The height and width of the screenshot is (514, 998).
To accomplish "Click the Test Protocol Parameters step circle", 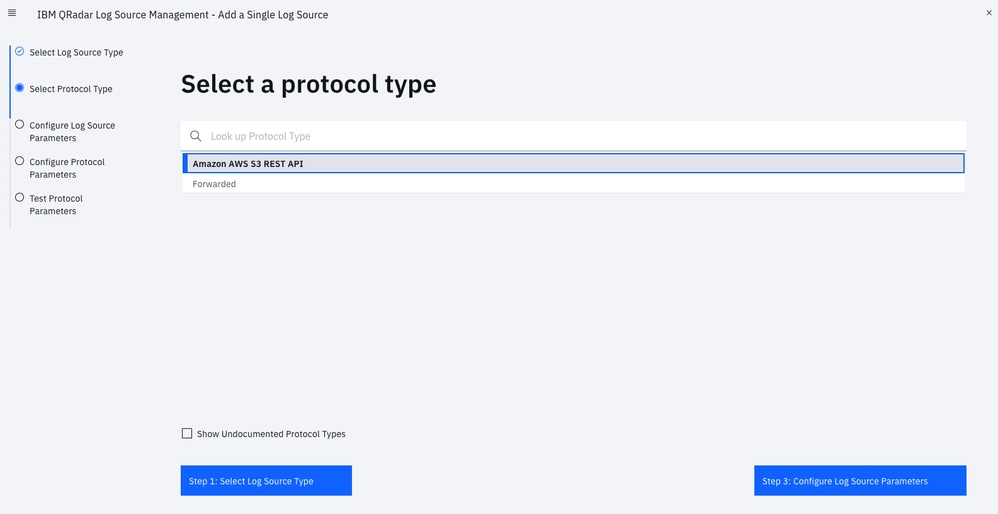I will click(x=19, y=198).
